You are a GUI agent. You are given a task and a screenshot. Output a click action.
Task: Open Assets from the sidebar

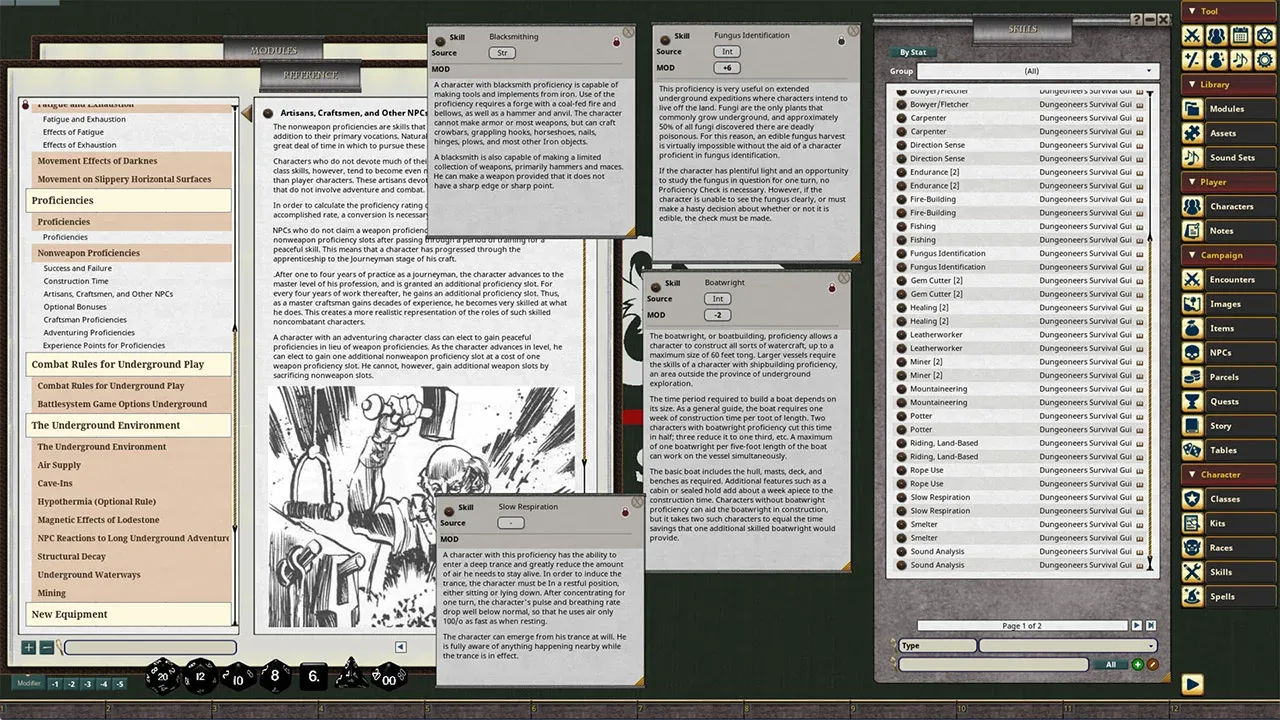pos(1229,133)
